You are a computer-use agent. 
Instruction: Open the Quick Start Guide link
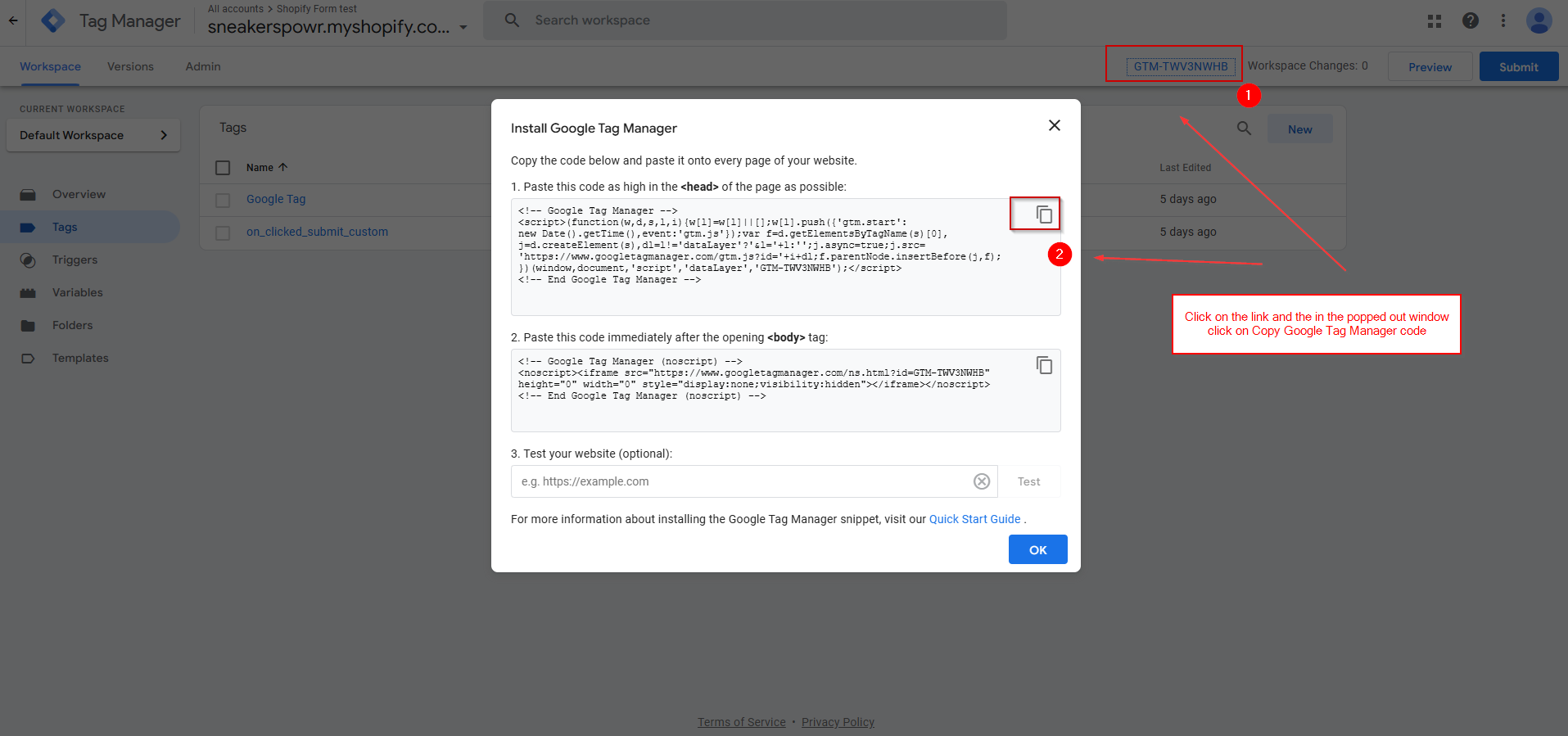974,519
